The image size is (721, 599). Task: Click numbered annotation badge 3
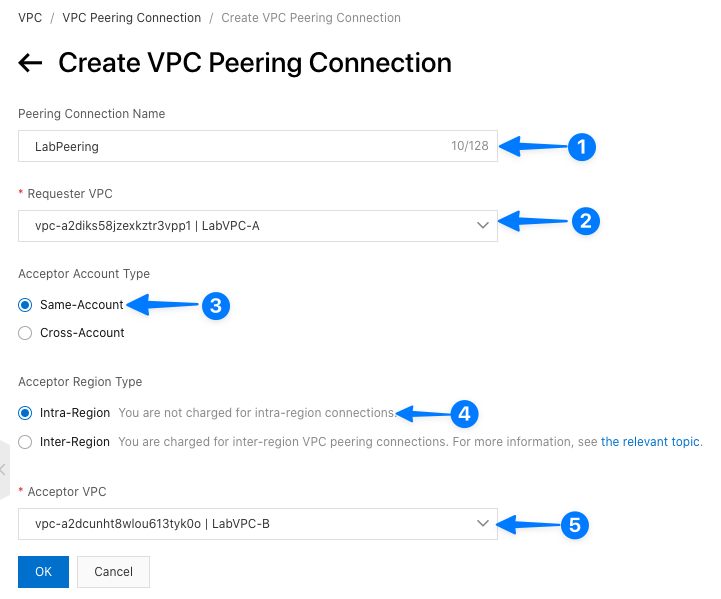coord(216,305)
